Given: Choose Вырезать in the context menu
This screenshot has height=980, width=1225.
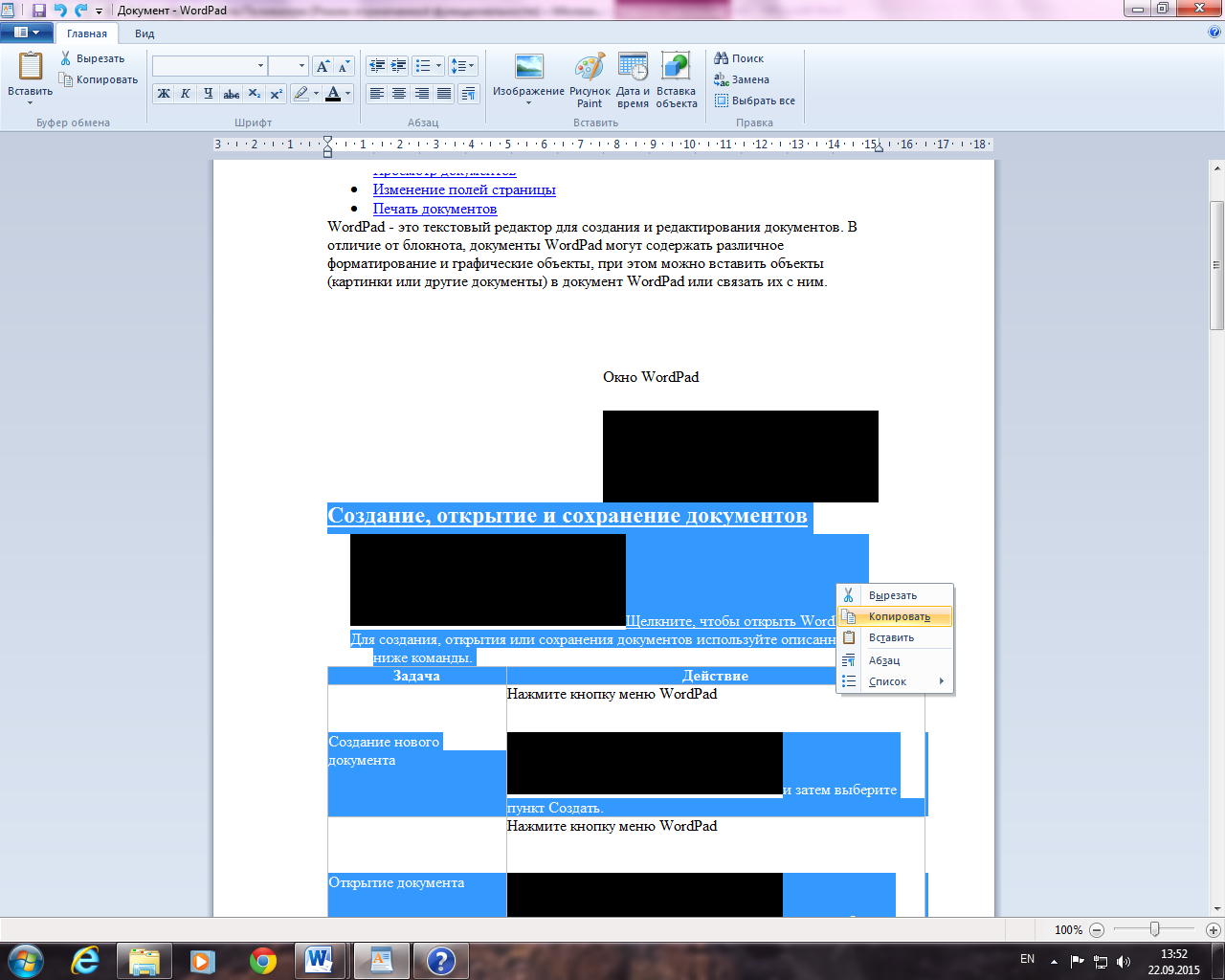Looking at the screenshot, I should (x=895, y=595).
